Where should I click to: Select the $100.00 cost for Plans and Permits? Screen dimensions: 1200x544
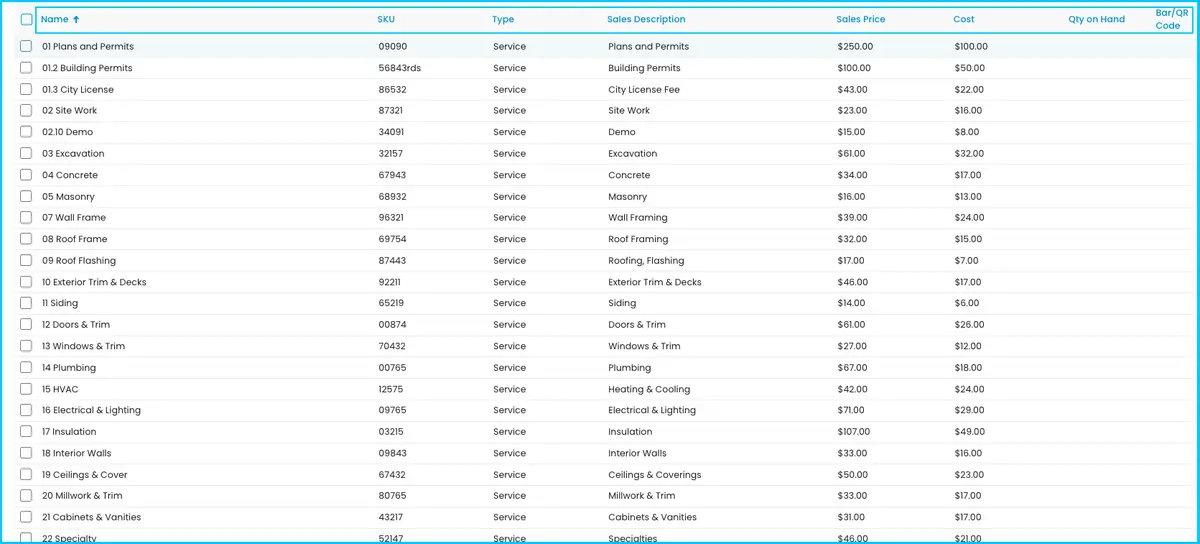[x=971, y=46]
